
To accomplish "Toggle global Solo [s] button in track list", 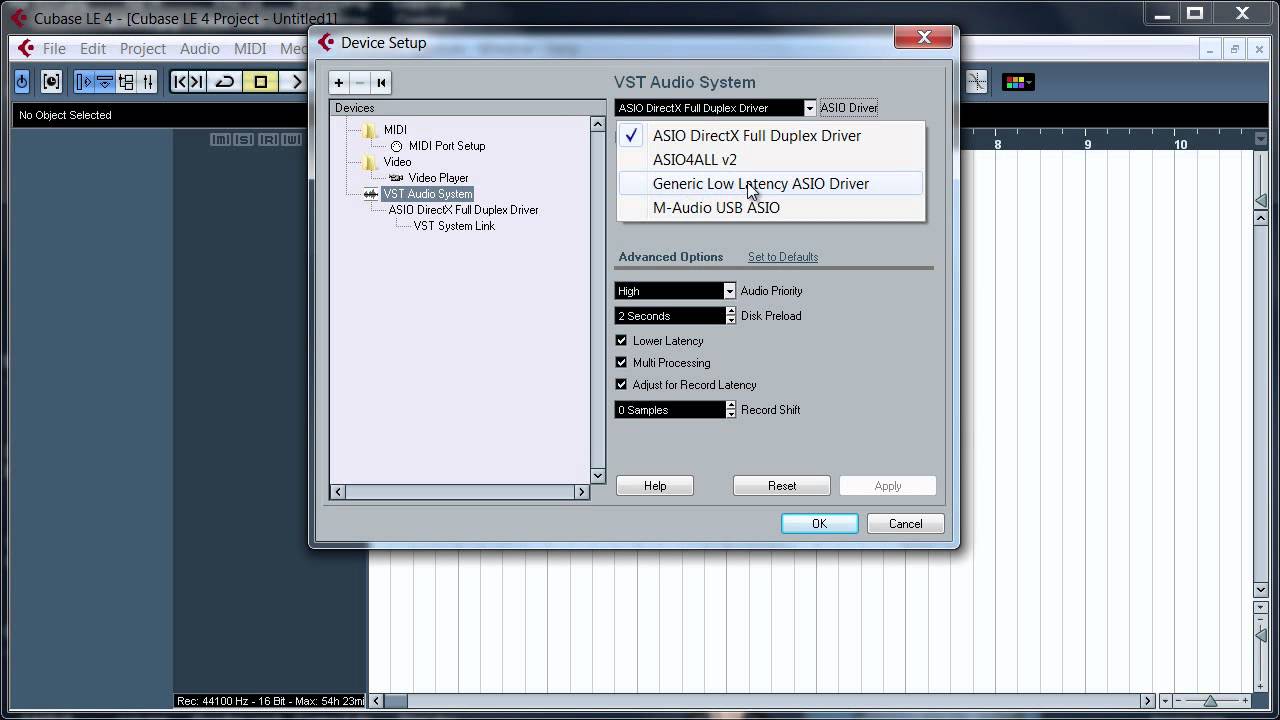I will click(x=244, y=140).
